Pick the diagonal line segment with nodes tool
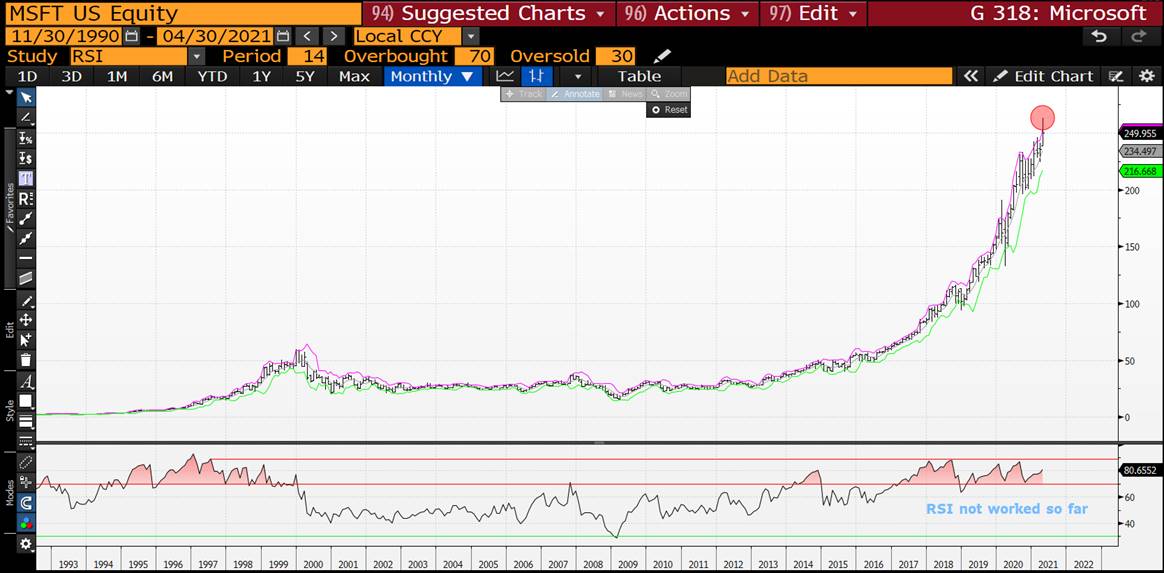The width and height of the screenshot is (1164, 573). click(26, 218)
